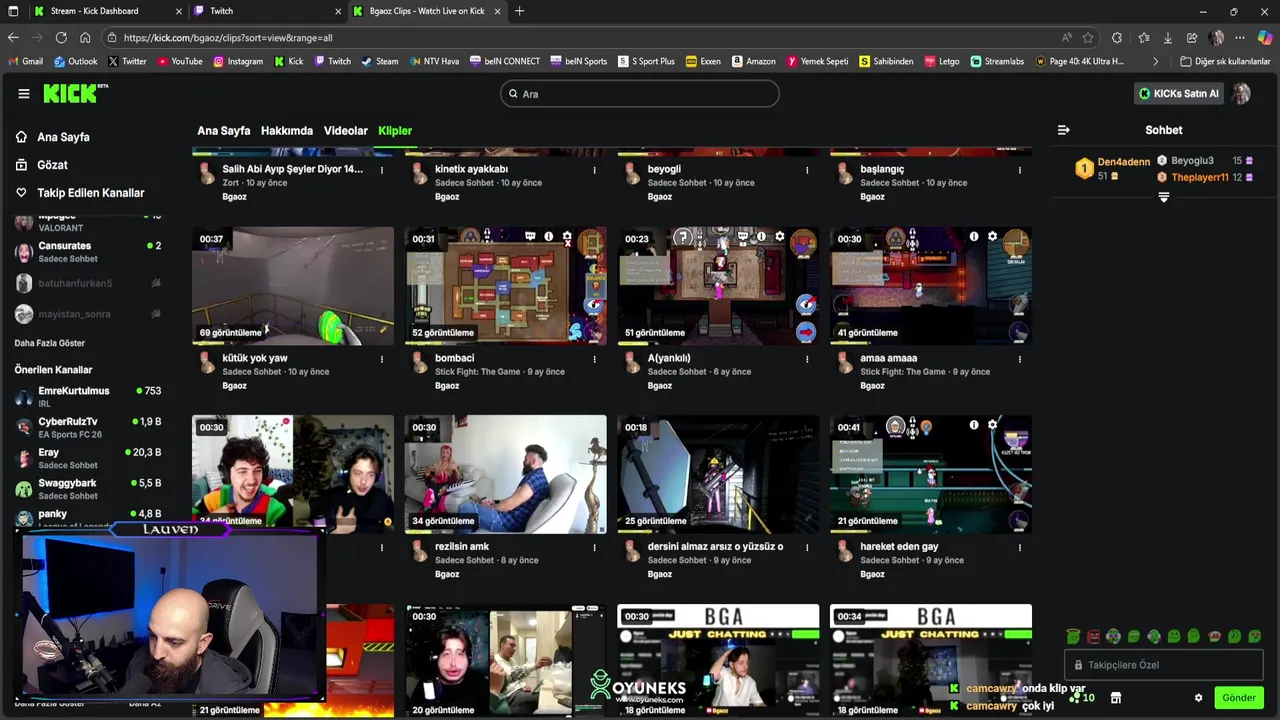Screen dimensions: 1280x720
Task: Expand the gift leaderboard down arrow
Action: pos(1163,197)
